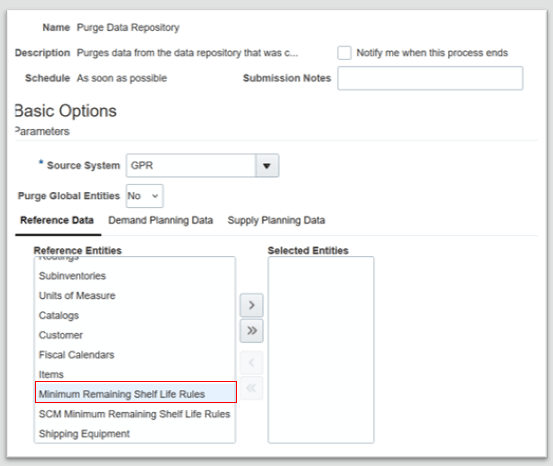Select Minimum Remaining Shelf Life Rules
Viewport: 553px width, 466px height.
[136, 392]
